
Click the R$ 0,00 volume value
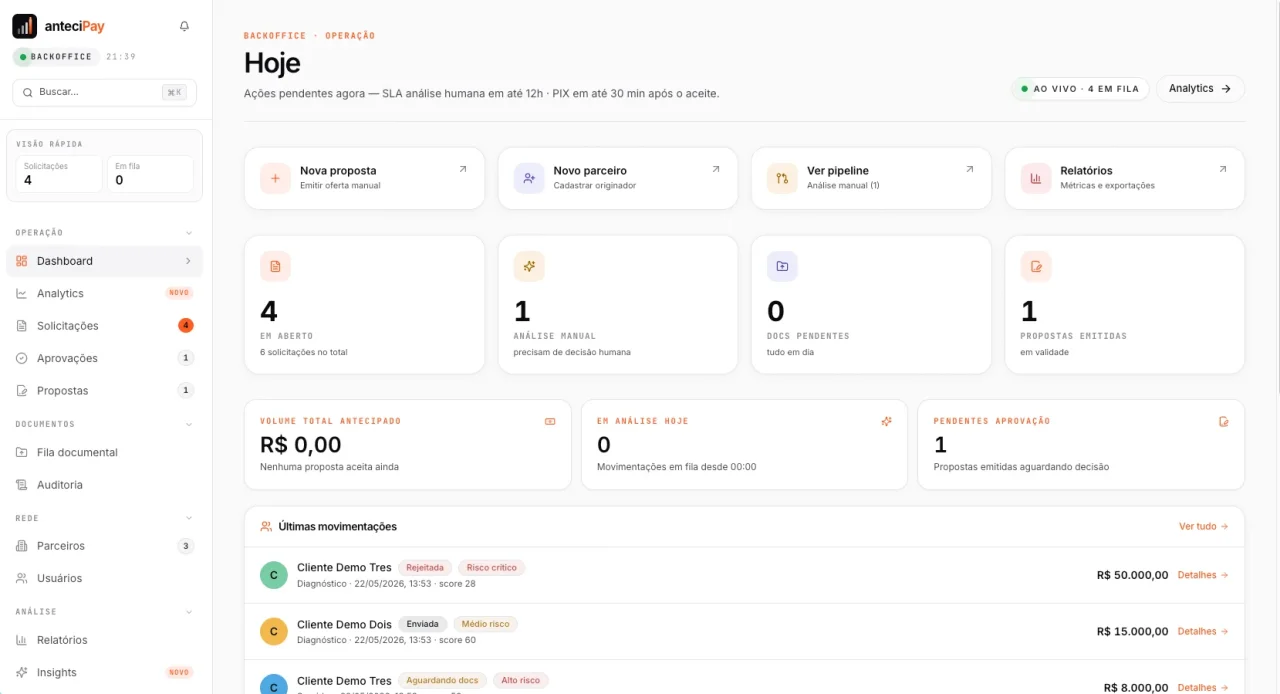click(301, 445)
